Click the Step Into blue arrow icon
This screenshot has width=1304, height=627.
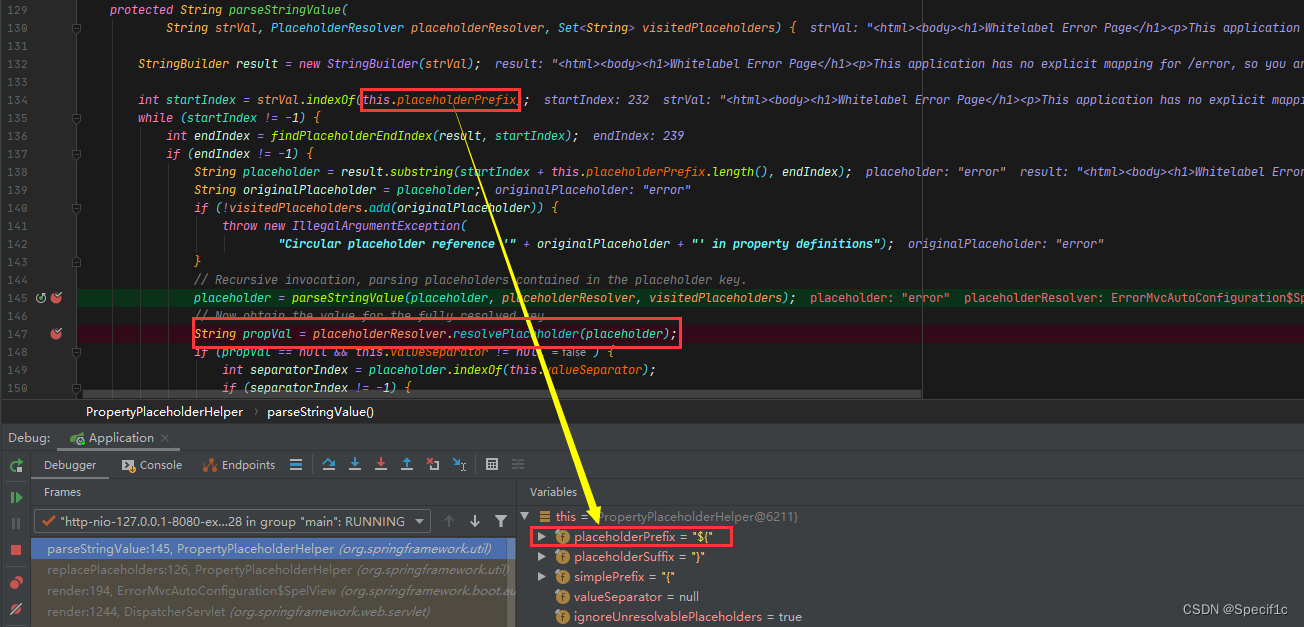(355, 464)
